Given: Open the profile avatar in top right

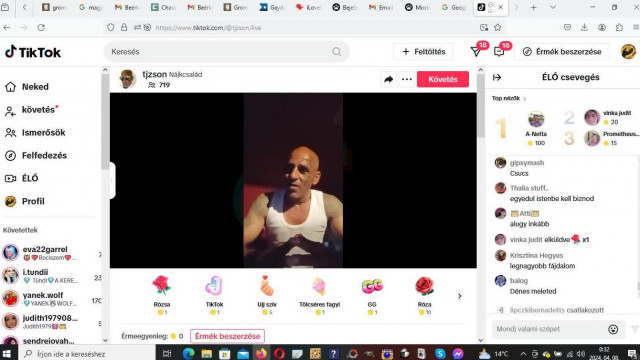Looking at the screenshot, I should pyautogui.click(x=628, y=52).
